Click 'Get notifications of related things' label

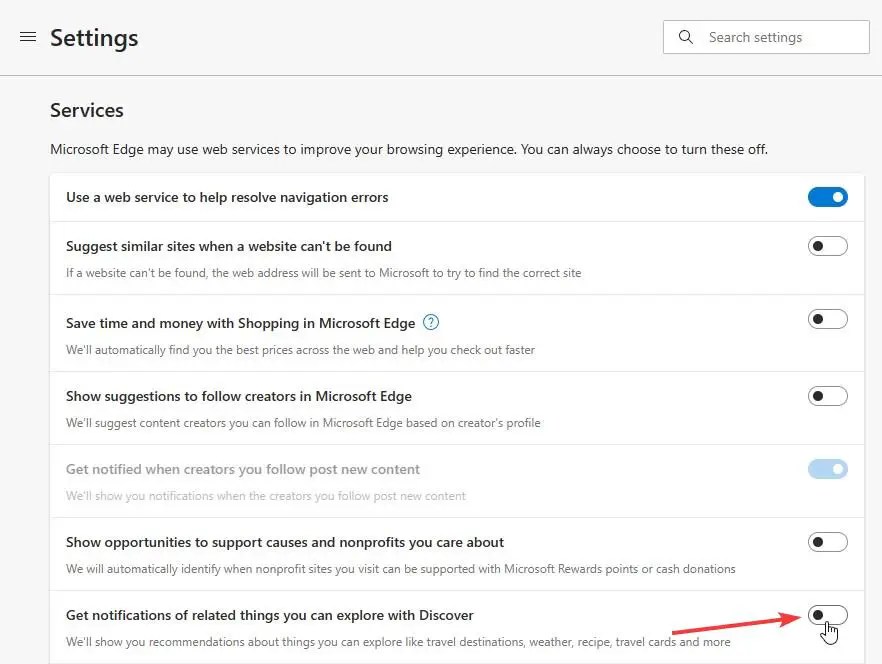tap(269, 616)
